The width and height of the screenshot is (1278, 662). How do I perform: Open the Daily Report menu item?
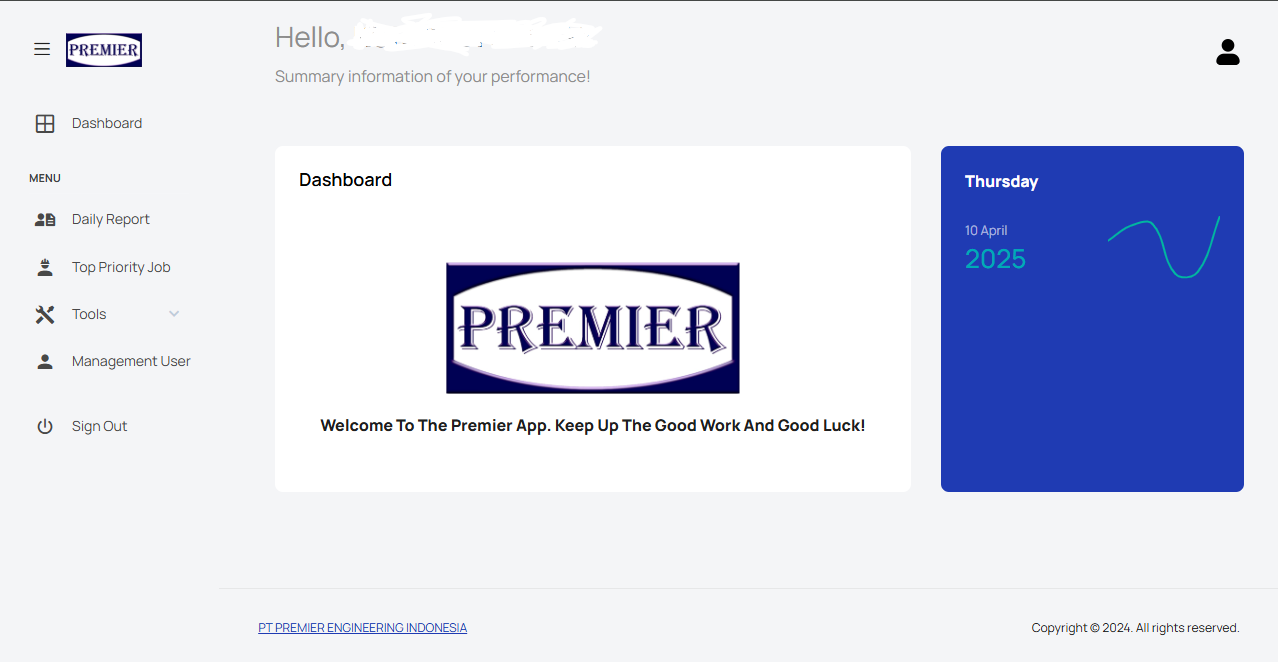point(111,220)
